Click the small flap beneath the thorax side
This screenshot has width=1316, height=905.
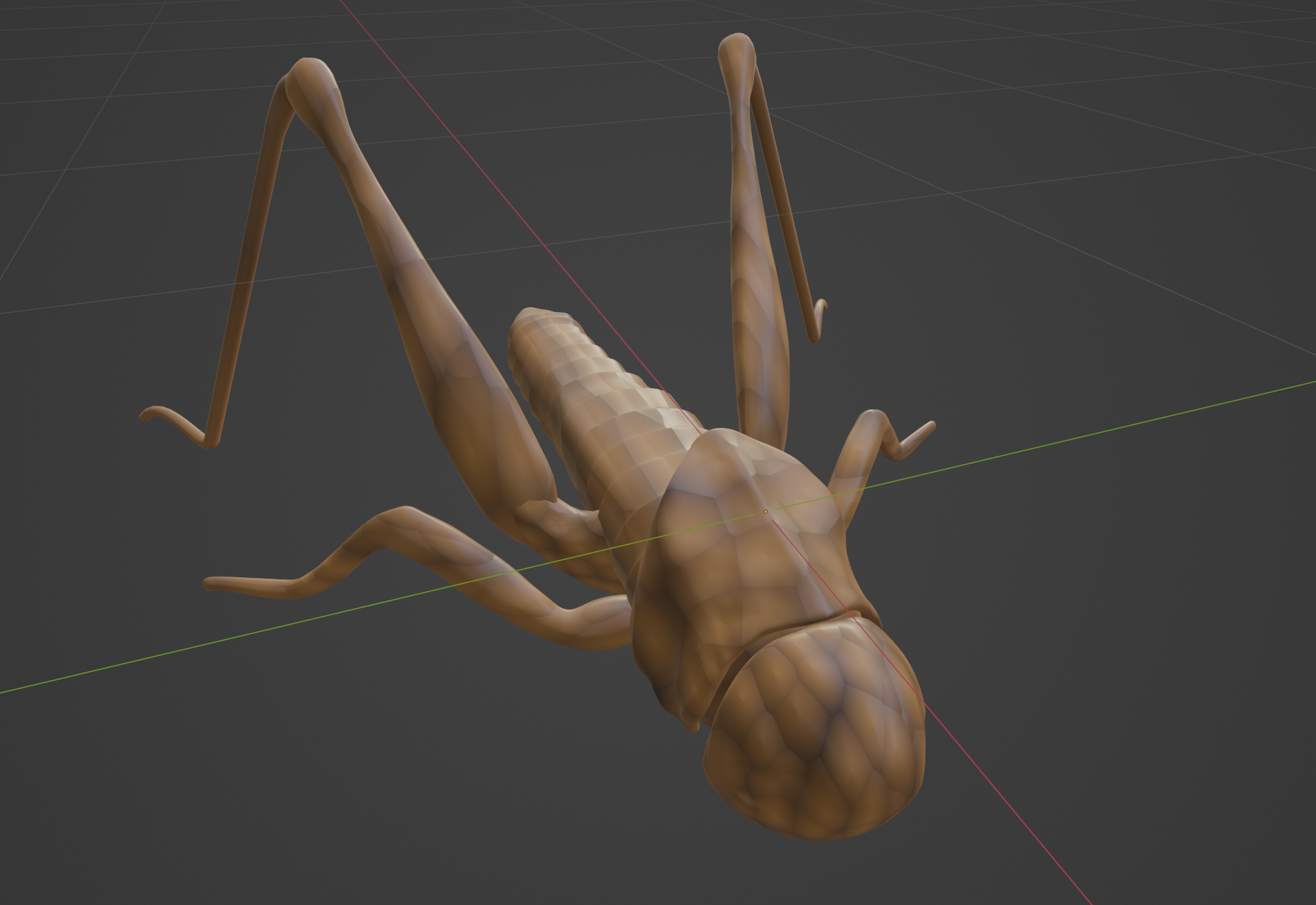[x=691, y=719]
